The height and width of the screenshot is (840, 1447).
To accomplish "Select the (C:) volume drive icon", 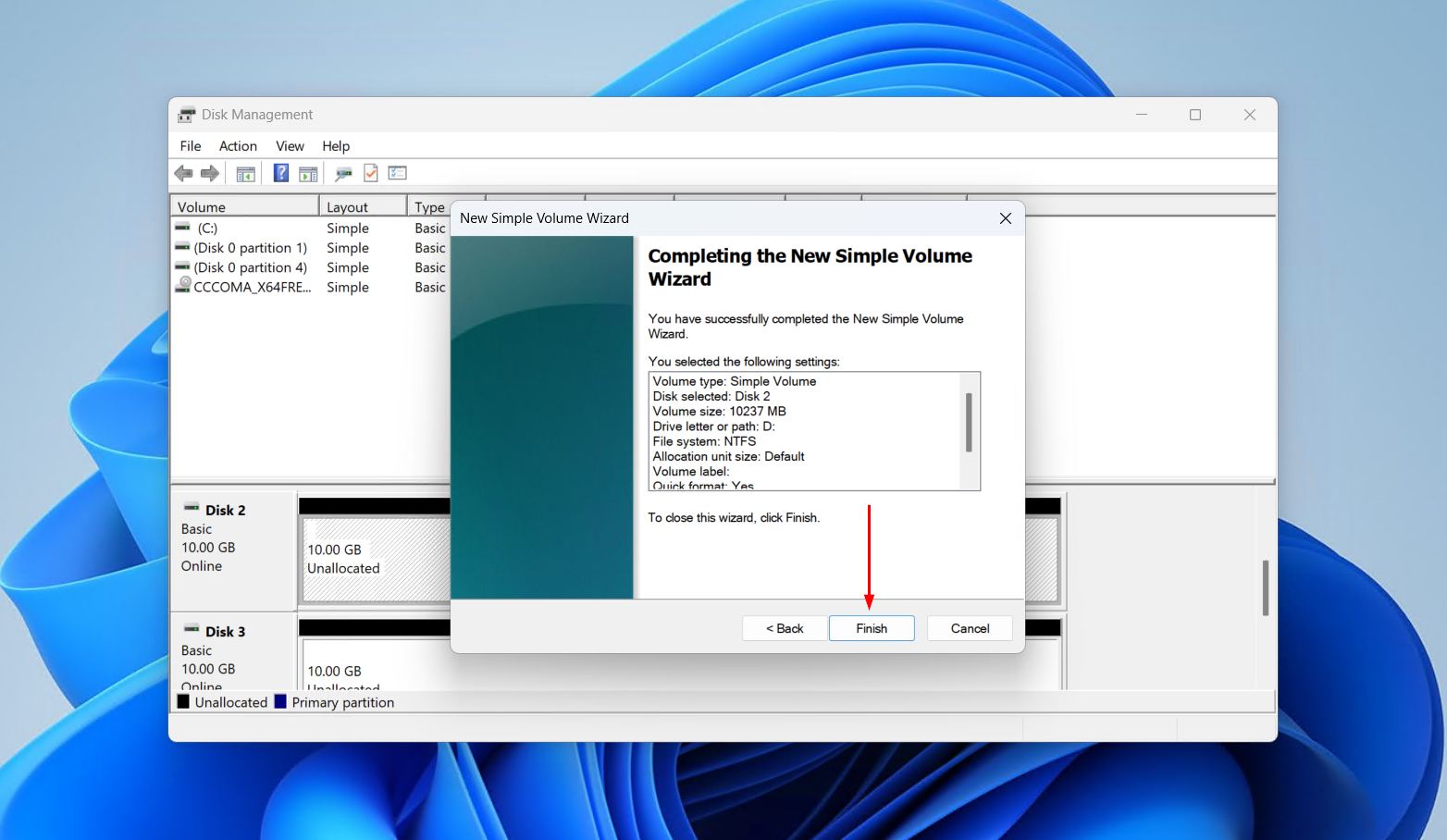I will [x=183, y=228].
